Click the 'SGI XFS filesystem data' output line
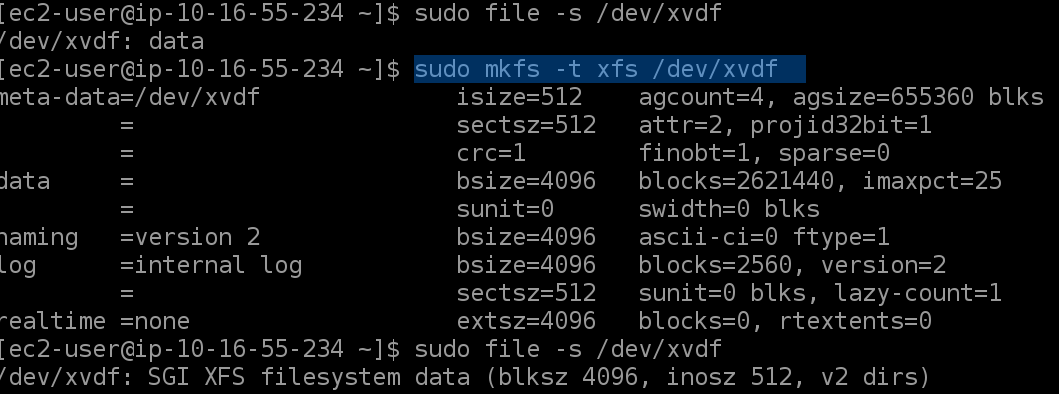The height and width of the screenshot is (394, 1059). click(465, 377)
